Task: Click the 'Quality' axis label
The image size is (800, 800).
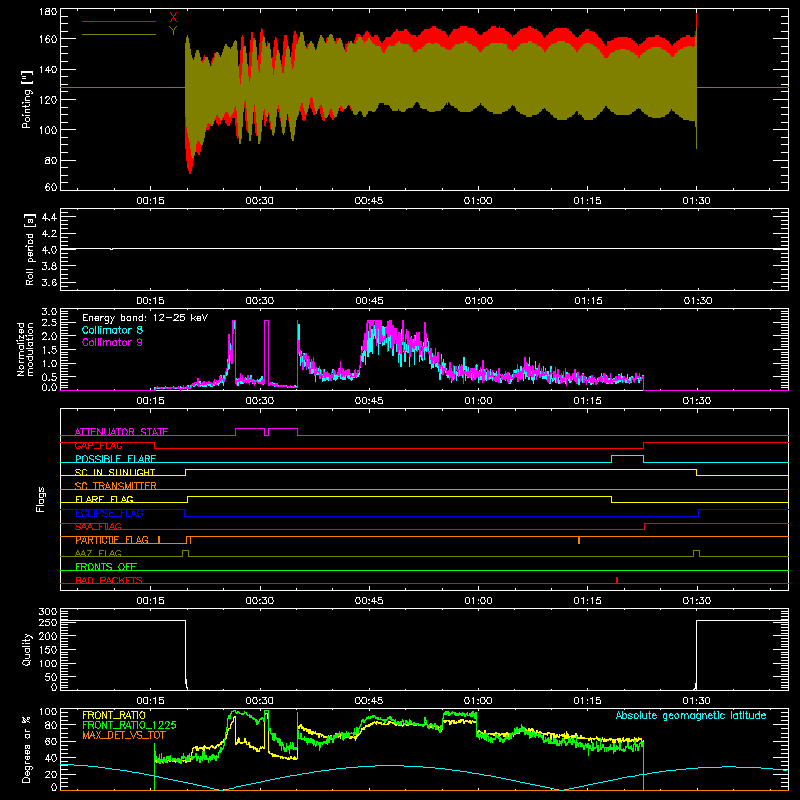Action: (x=27, y=649)
